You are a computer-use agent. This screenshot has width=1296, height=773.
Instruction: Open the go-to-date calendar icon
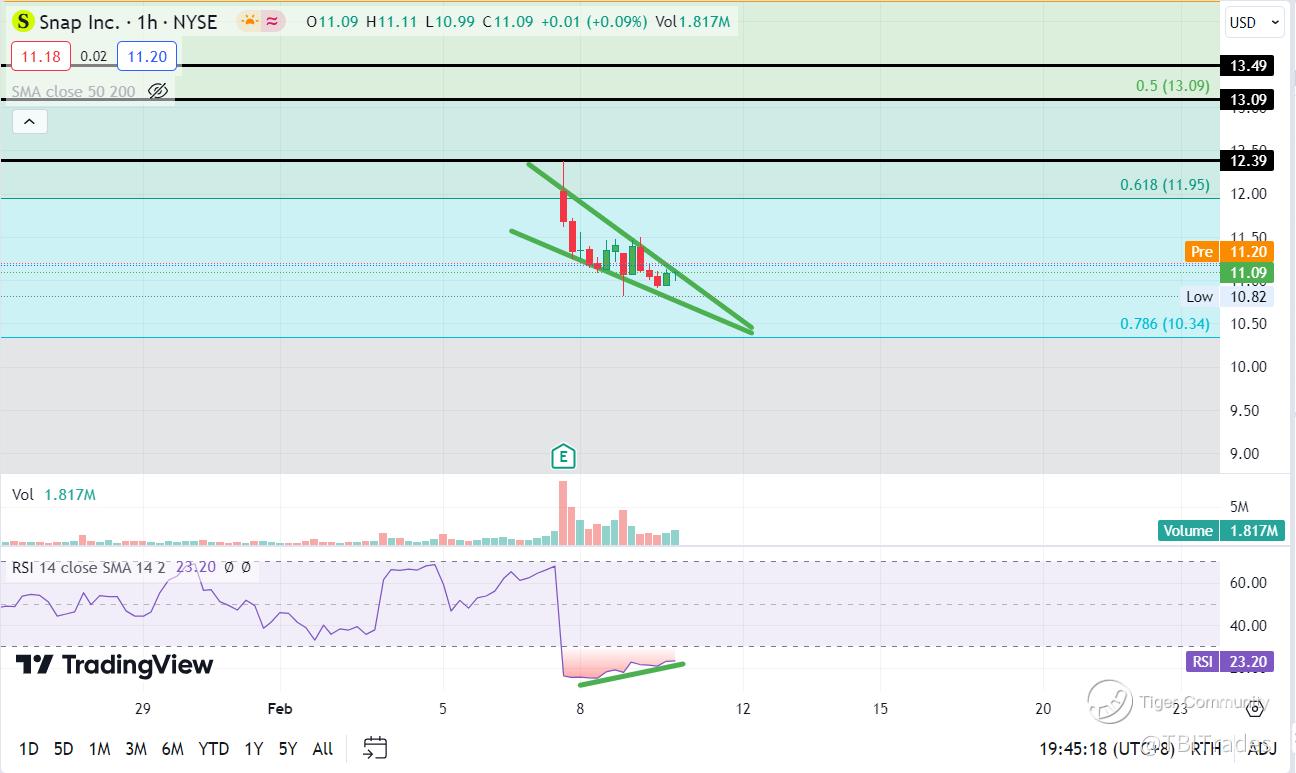375,747
